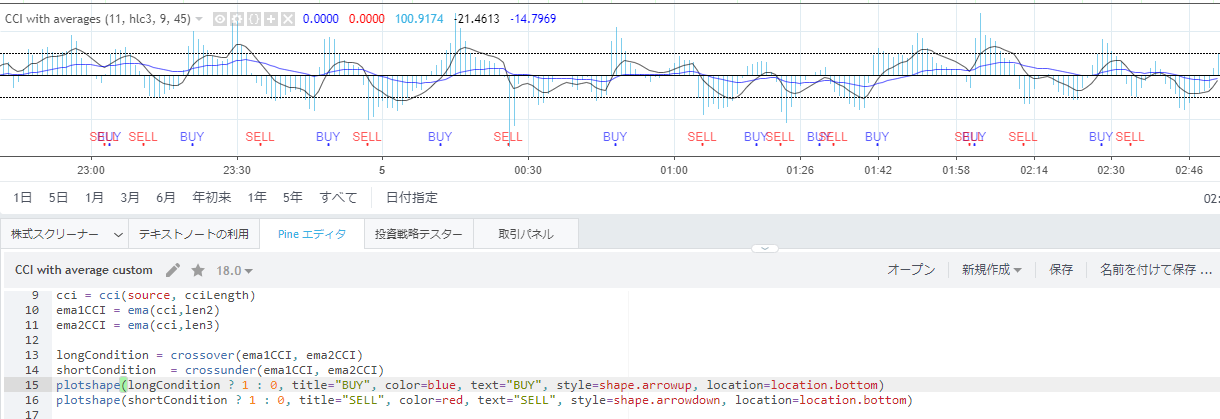The image size is (1220, 419).
Task: Click 保存 to save script
Action: click(1061, 270)
